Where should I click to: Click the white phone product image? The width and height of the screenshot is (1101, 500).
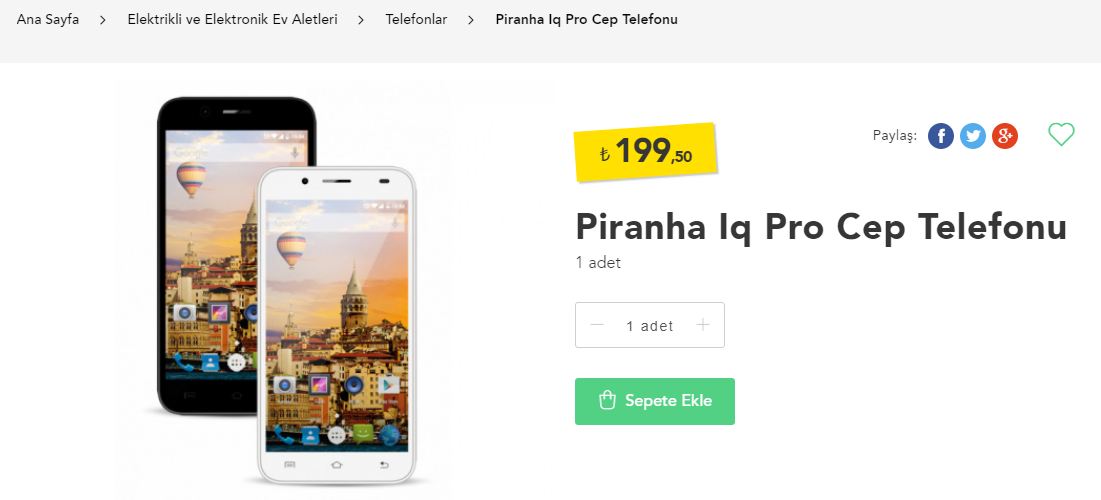coord(336,325)
